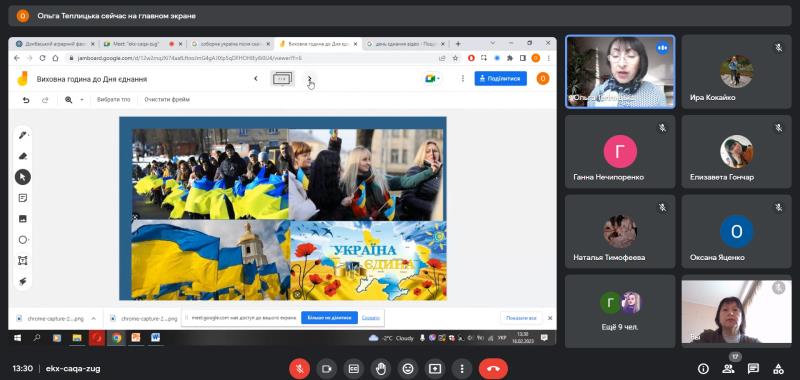Image resolution: width=800 pixels, height=380 pixels.
Task: Redo the Jamboard action
Action: tap(45, 100)
